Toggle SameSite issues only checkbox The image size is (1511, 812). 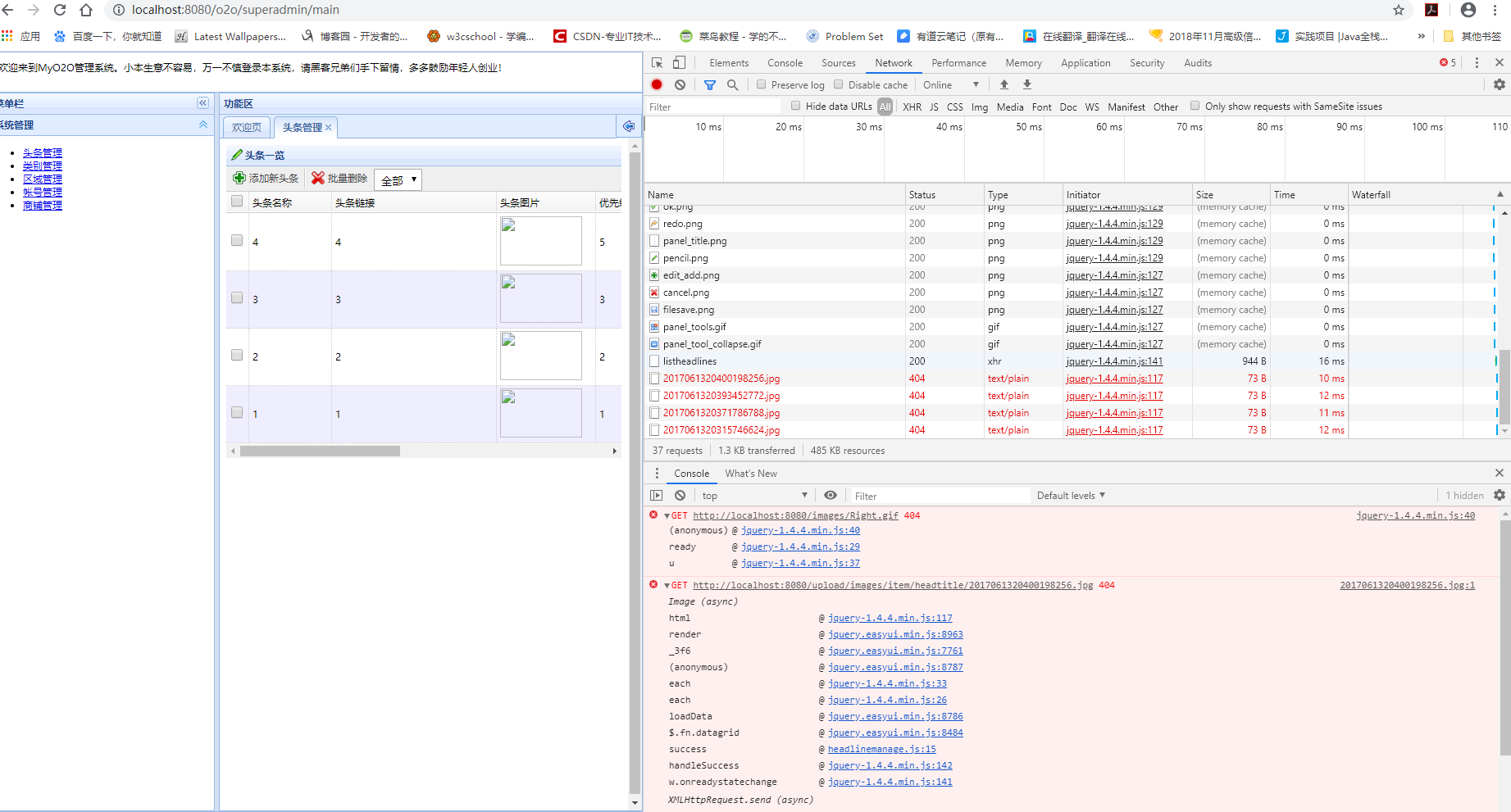pos(1195,106)
